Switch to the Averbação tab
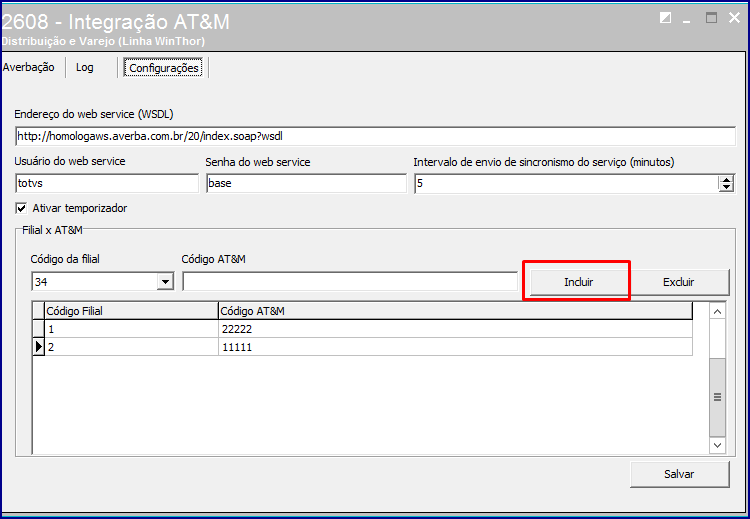This screenshot has width=750, height=519. (x=29, y=67)
